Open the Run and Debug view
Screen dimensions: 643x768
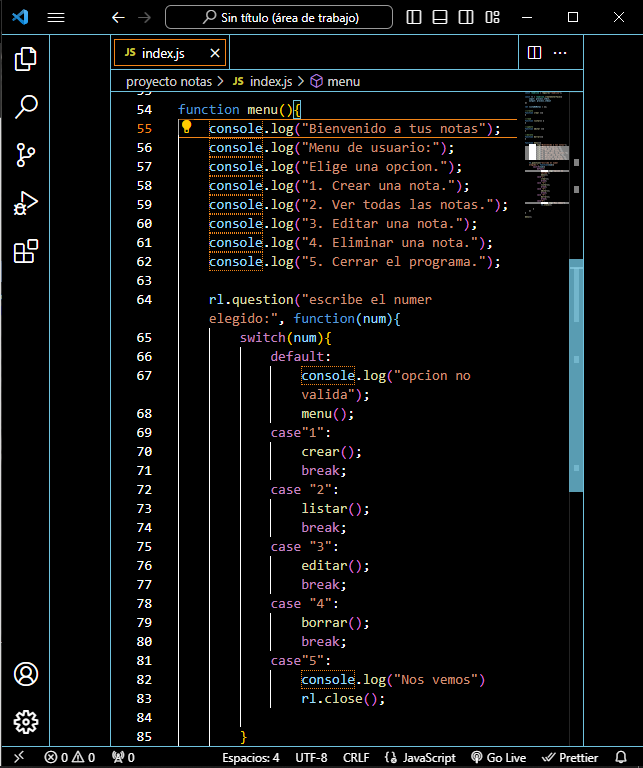coord(25,203)
